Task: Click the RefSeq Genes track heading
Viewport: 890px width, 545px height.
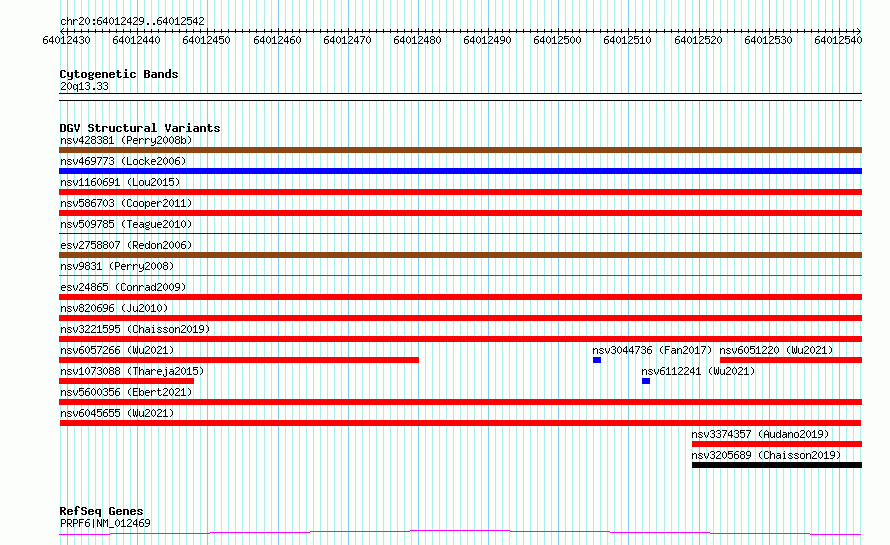Action: [x=101, y=511]
